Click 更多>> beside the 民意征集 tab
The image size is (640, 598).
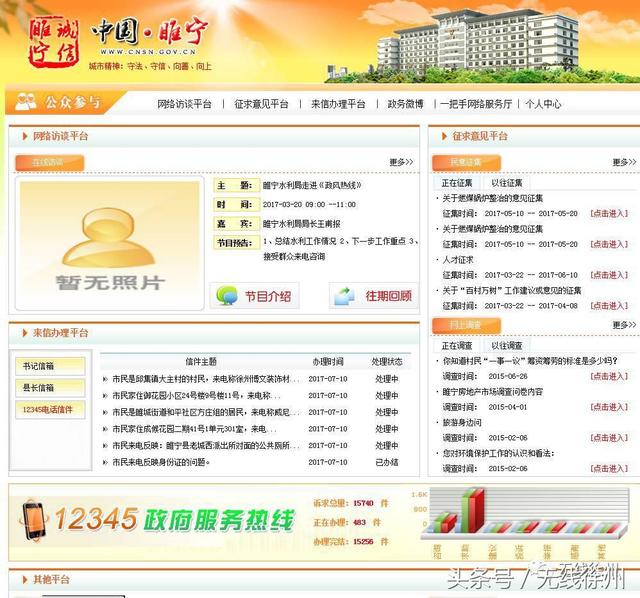[x=624, y=162]
